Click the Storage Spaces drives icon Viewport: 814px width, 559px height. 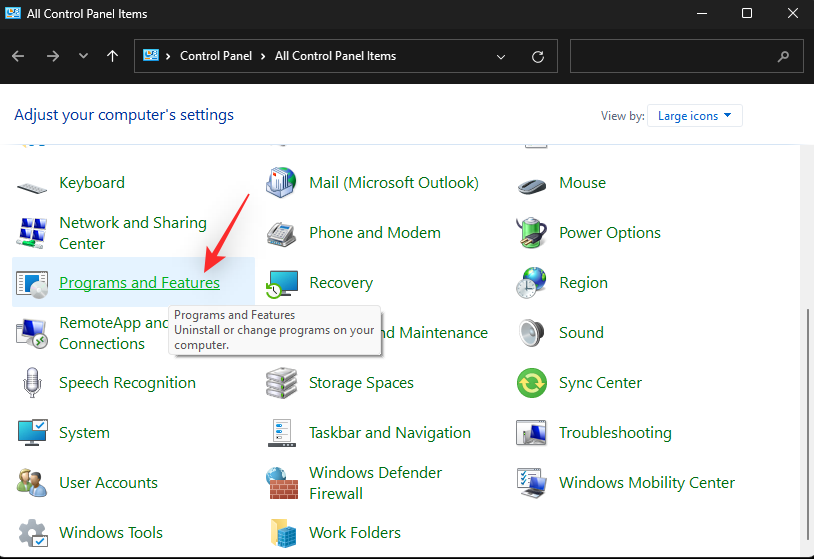[282, 383]
